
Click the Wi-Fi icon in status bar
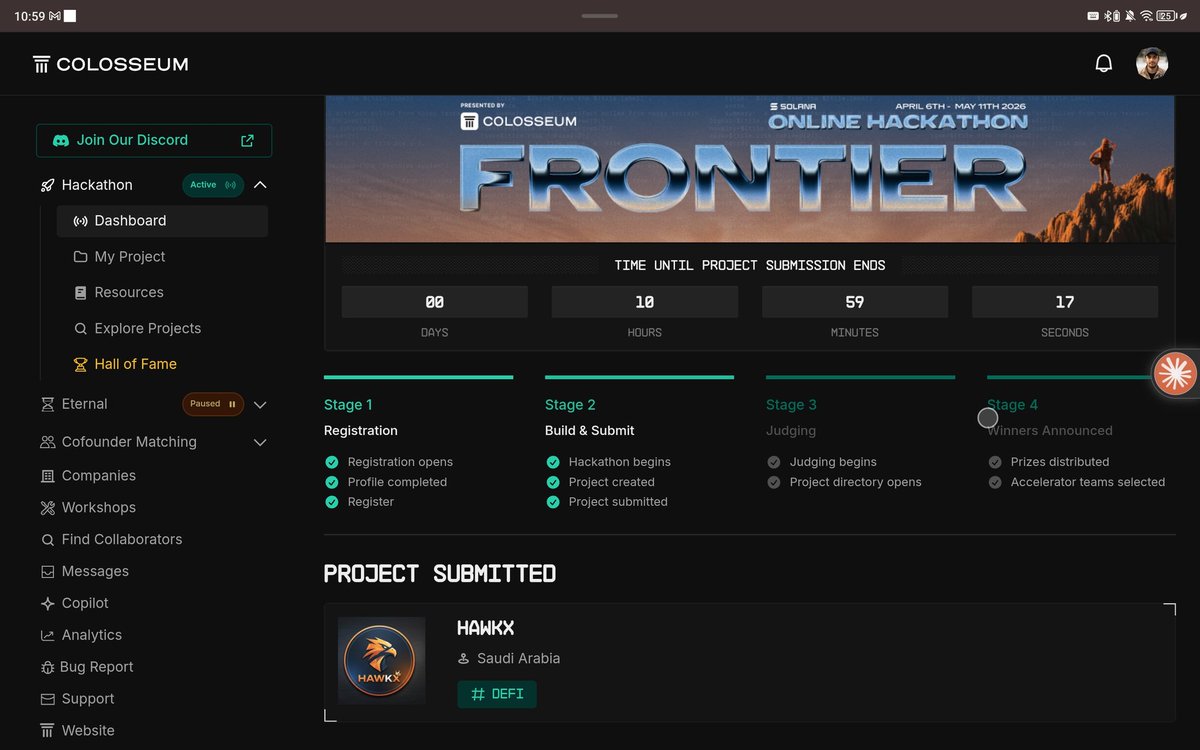pos(1146,16)
